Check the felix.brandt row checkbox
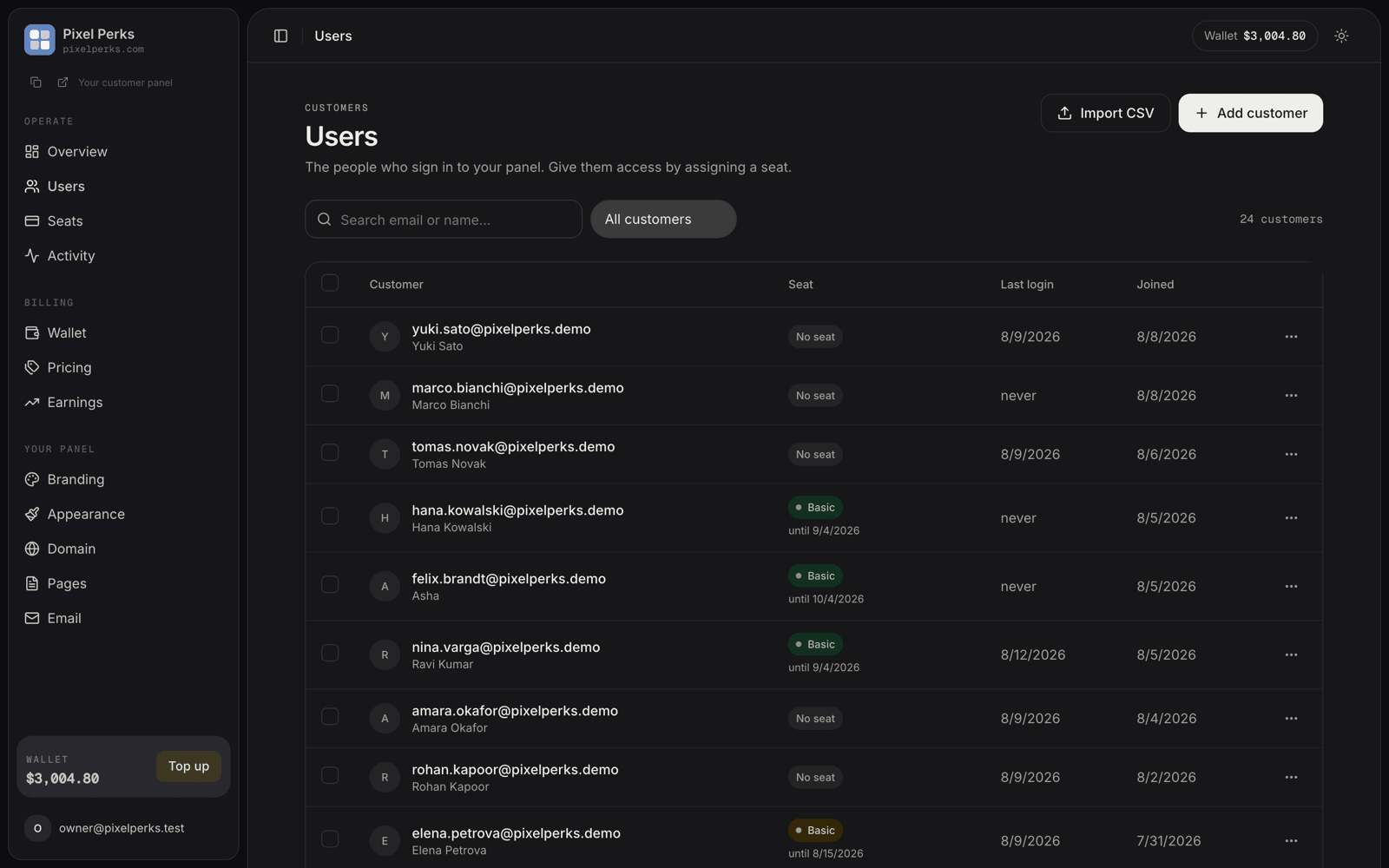The height and width of the screenshot is (868, 1389). pos(330,585)
